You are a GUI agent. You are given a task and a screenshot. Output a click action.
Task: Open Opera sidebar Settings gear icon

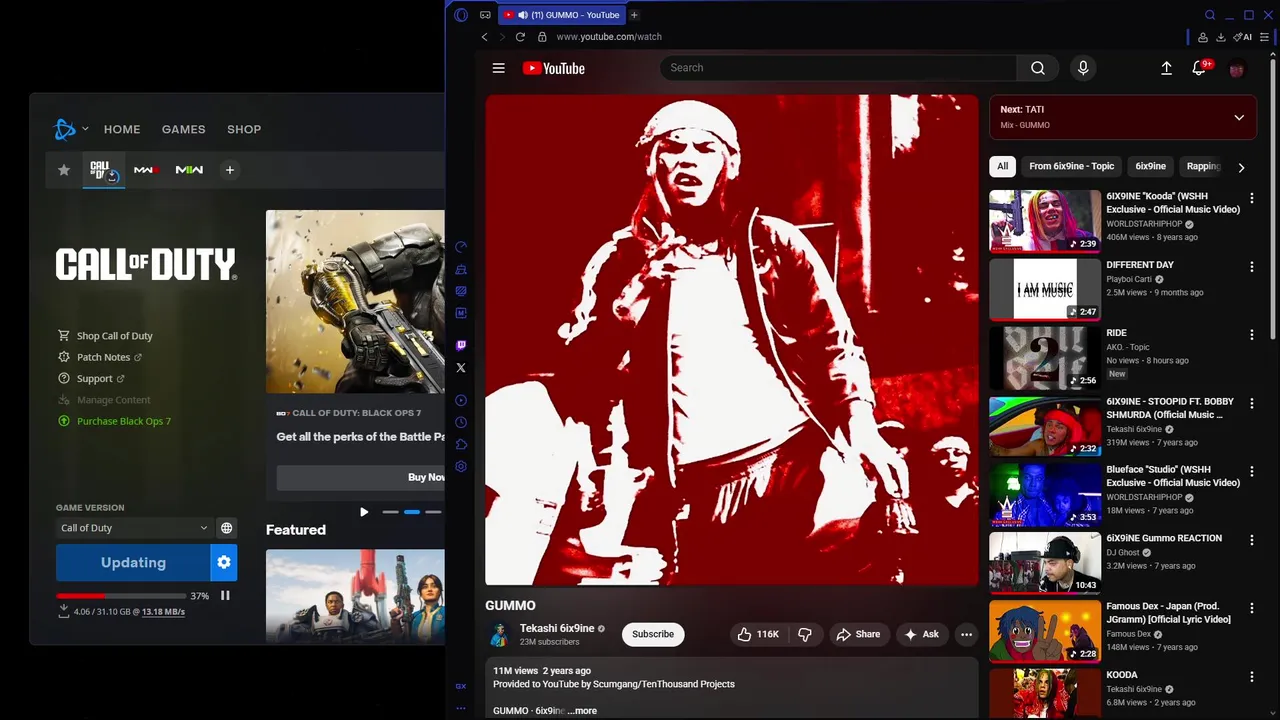[x=461, y=467]
